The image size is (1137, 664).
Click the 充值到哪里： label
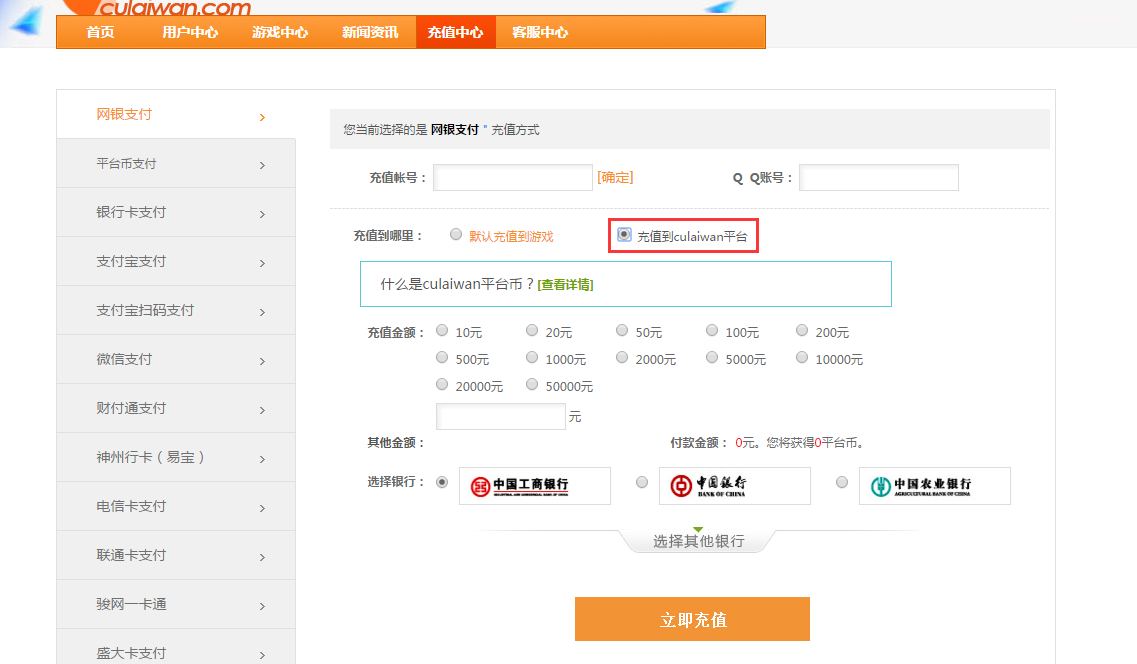pos(388,236)
